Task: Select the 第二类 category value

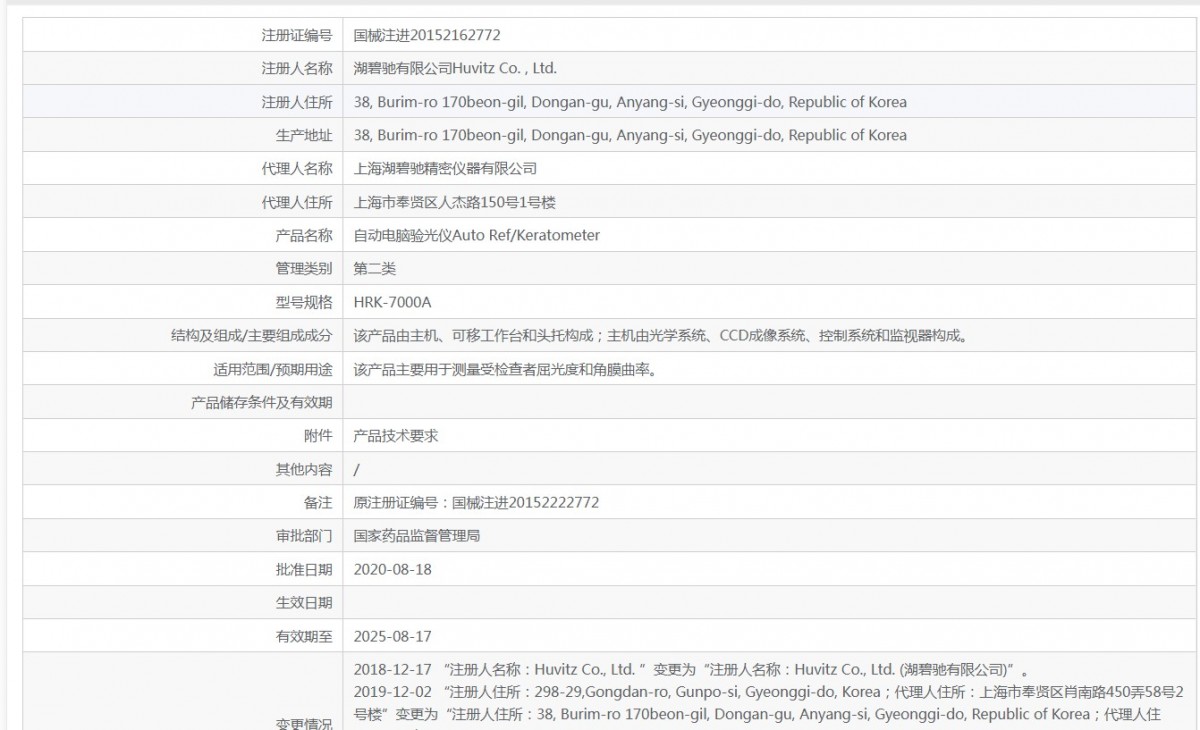Action: pos(376,269)
